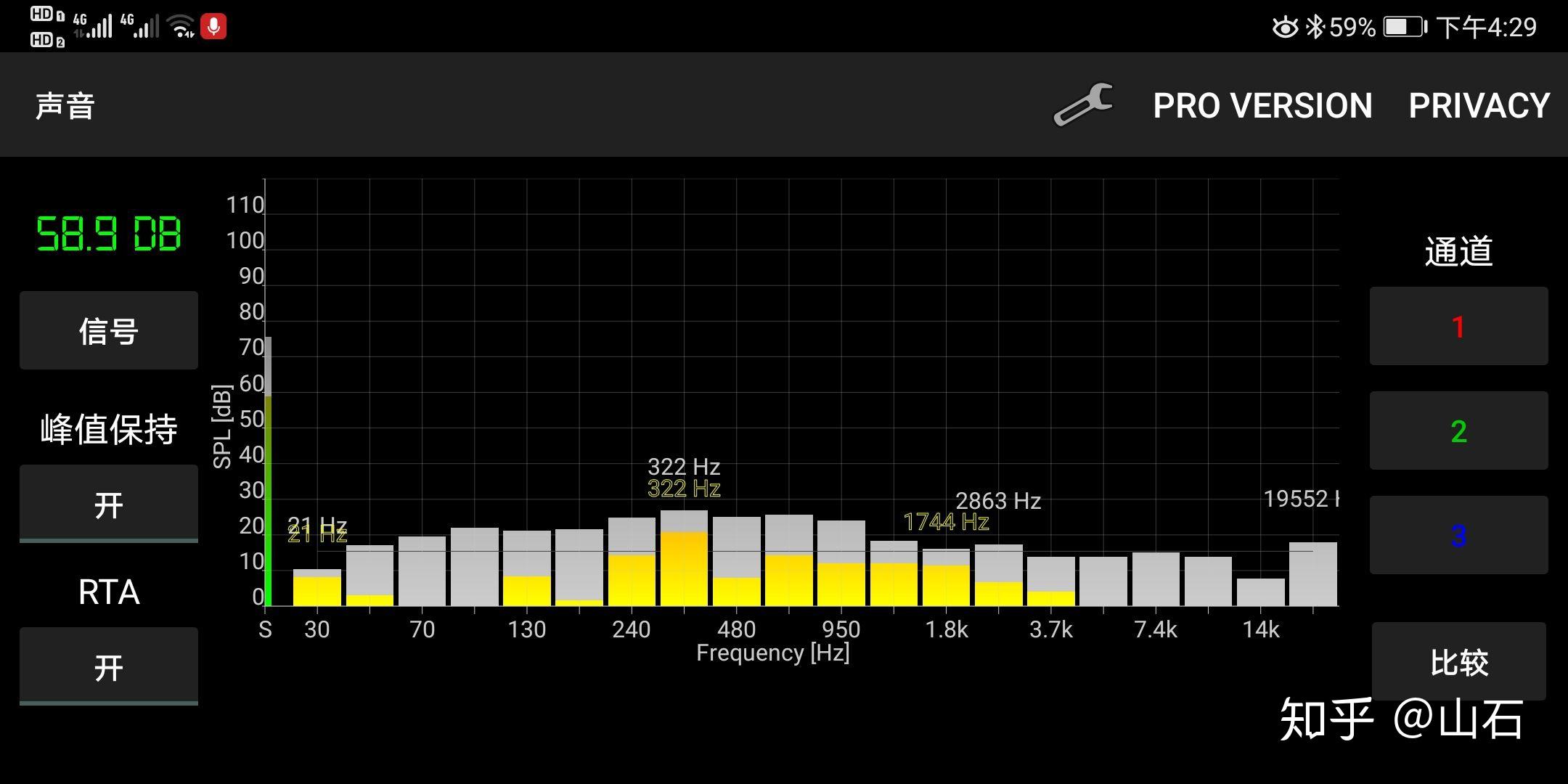Select channel 3 button
This screenshot has width=1568, height=784.
pyautogui.click(x=1458, y=536)
